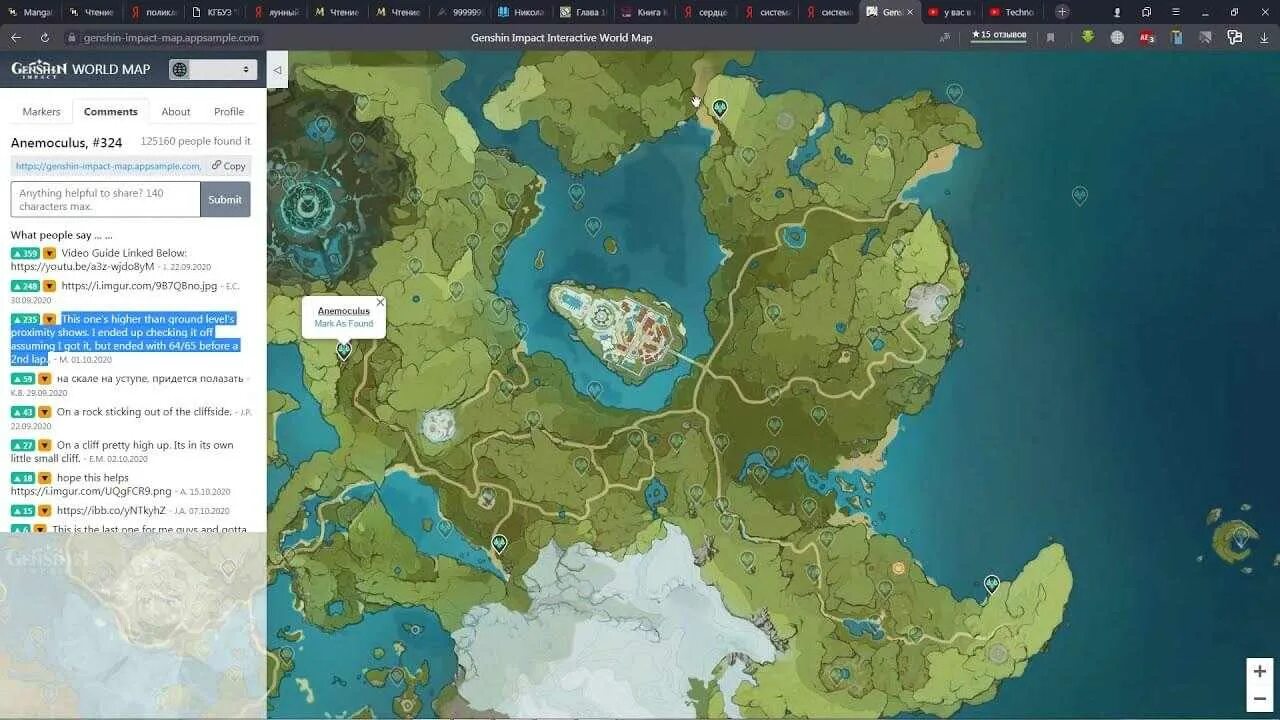Open the ibb.co/yNTkyhZ link

pyautogui.click(x=111, y=511)
